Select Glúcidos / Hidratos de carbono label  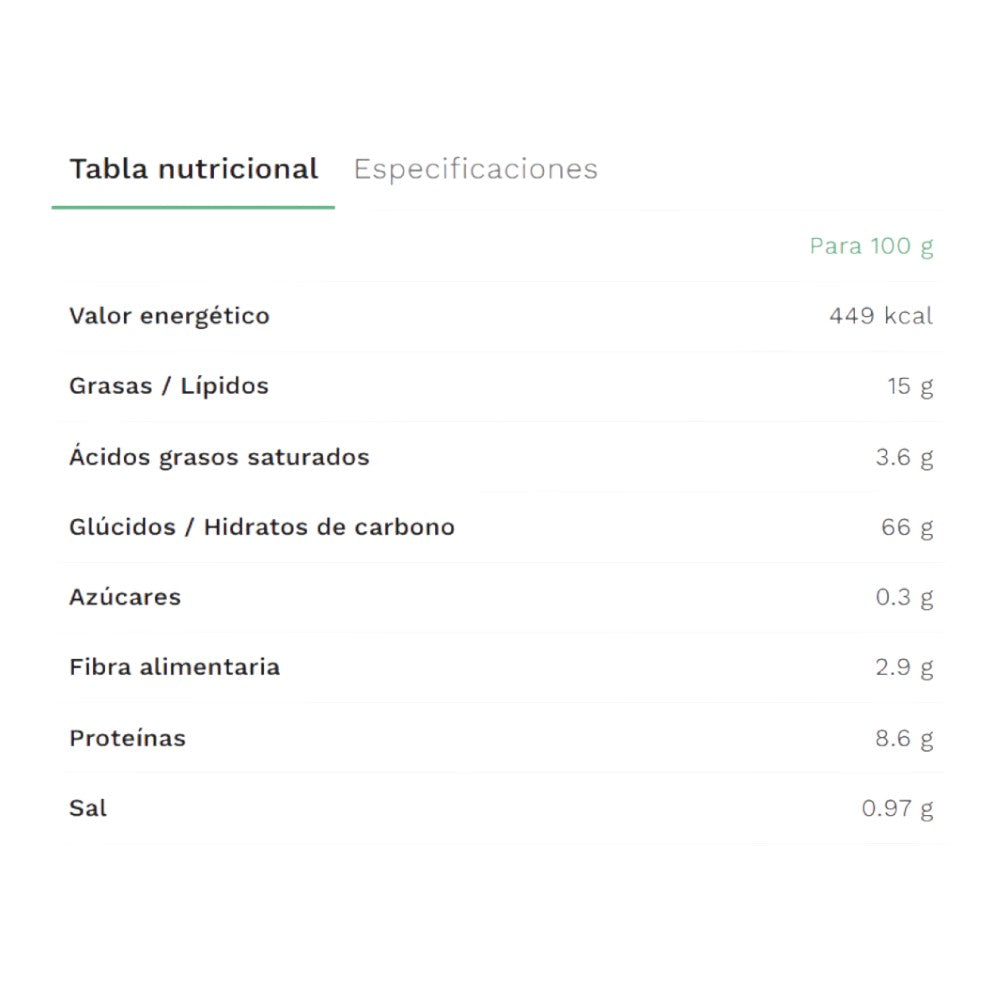coord(262,527)
